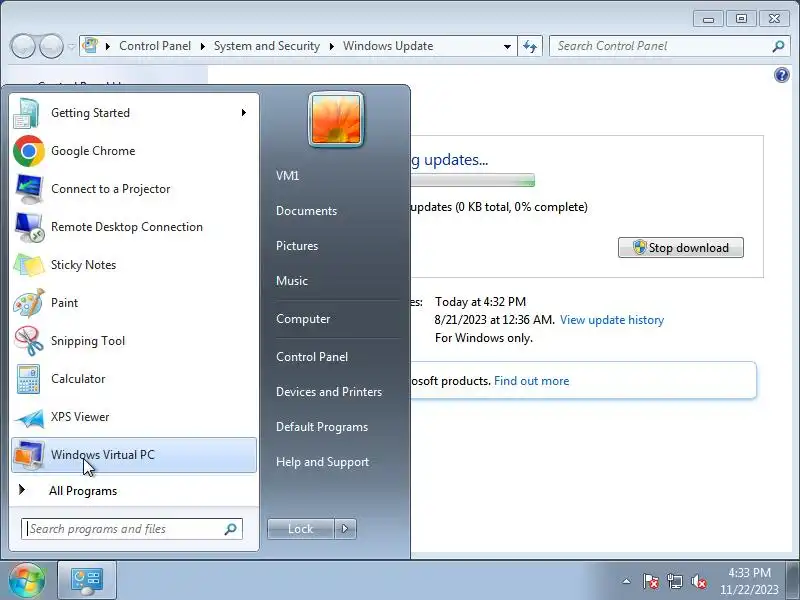
Task: Open Devices and Printers
Action: [x=329, y=392]
